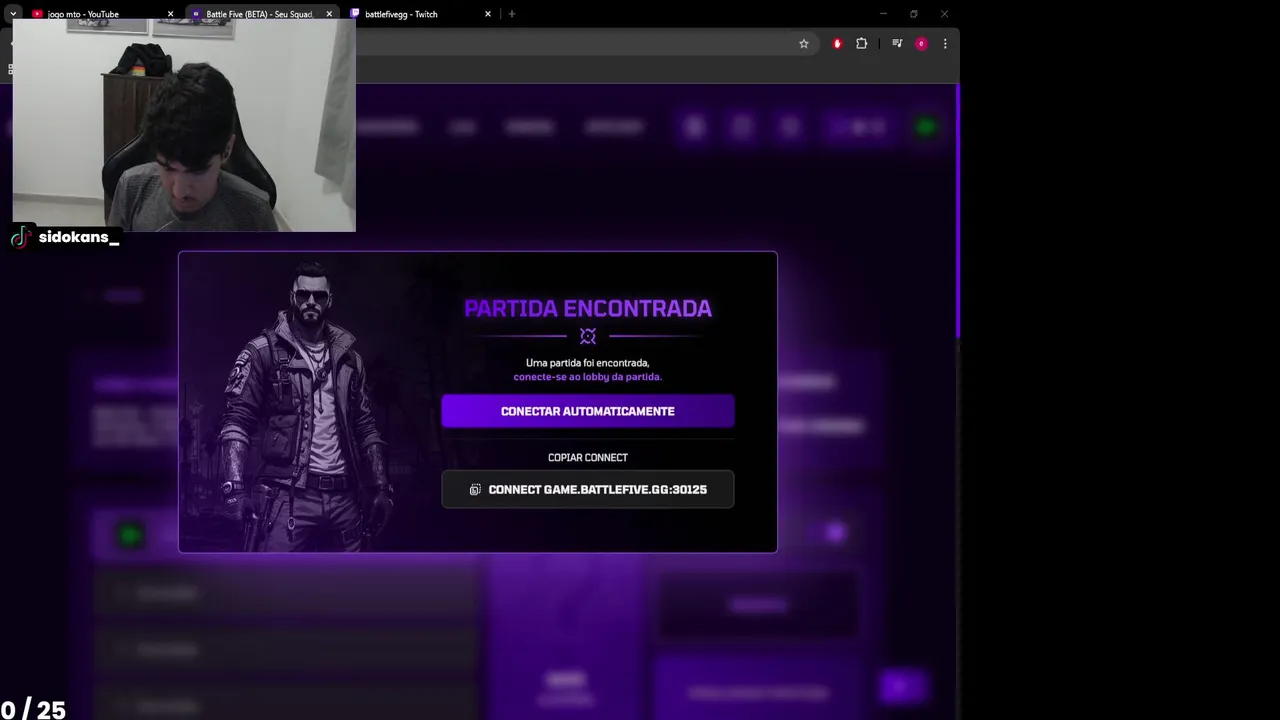Open the Extensions puzzle menu
This screenshot has height=720, width=1280.
coord(861,43)
